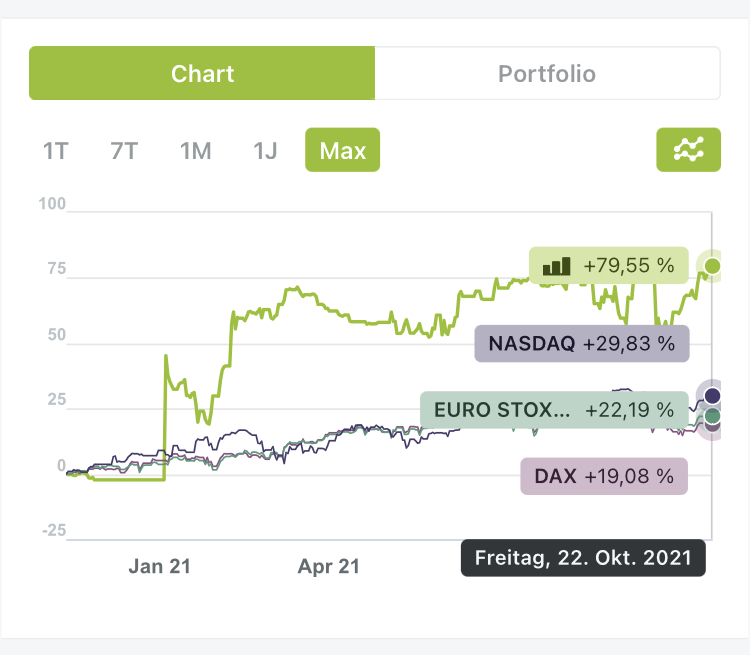
Task: Select the Chart tab
Action: tap(202, 74)
